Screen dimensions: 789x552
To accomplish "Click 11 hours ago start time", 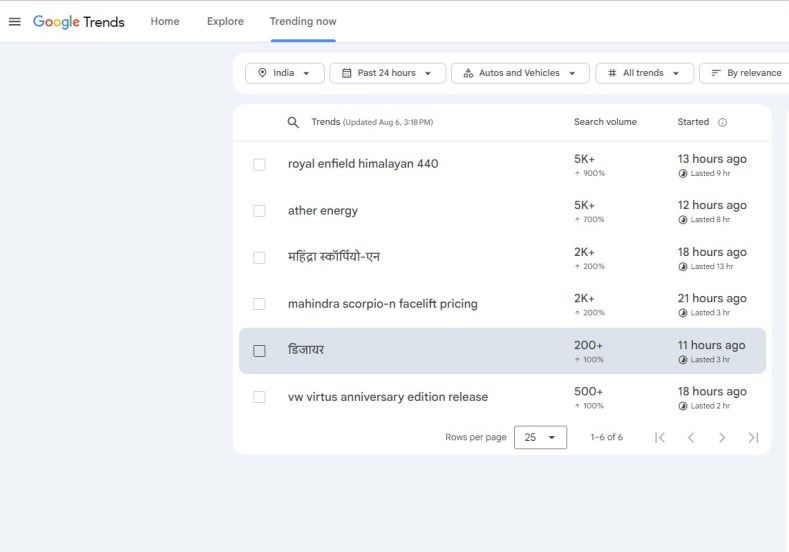I will pos(712,345).
